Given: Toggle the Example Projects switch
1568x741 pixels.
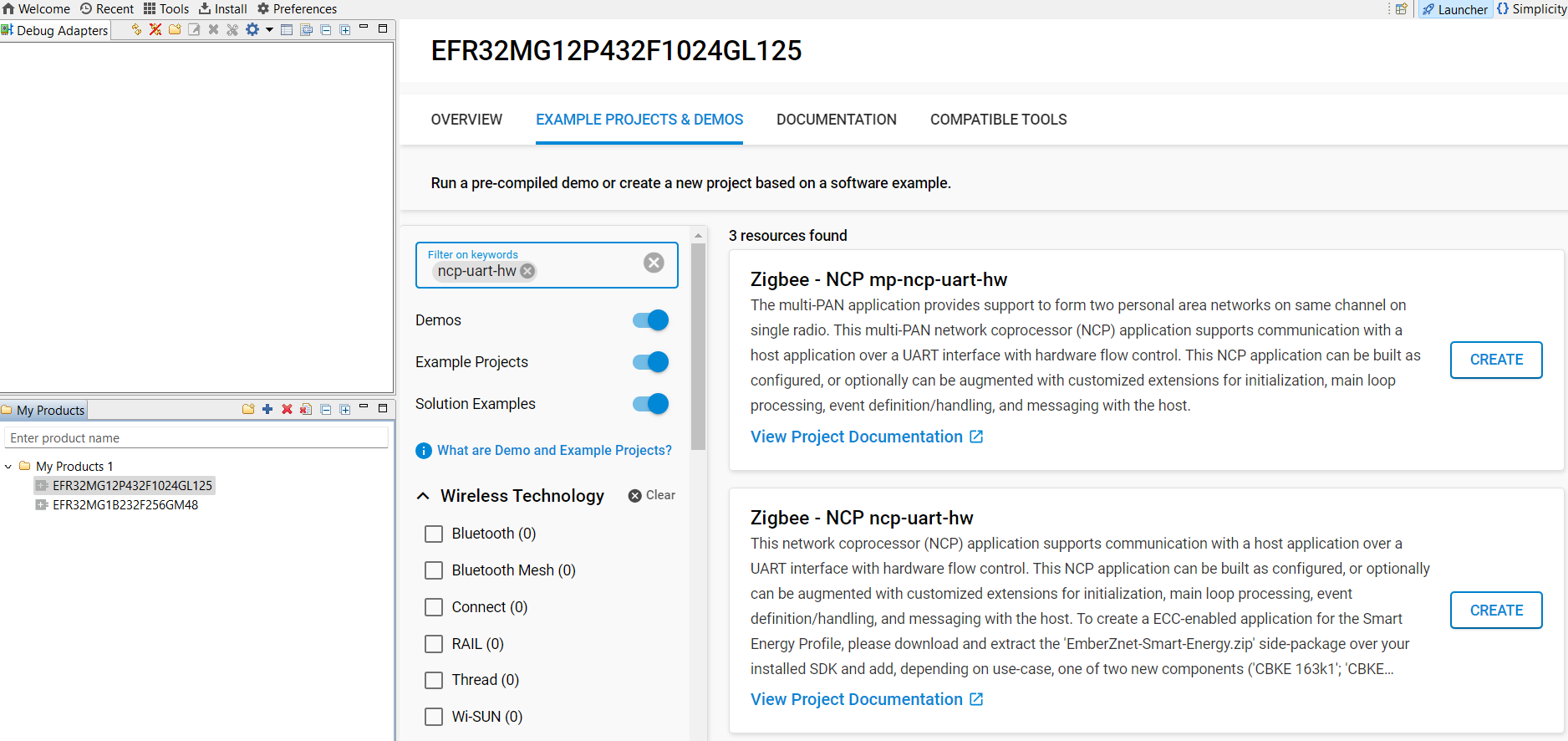Looking at the screenshot, I should coord(650,362).
